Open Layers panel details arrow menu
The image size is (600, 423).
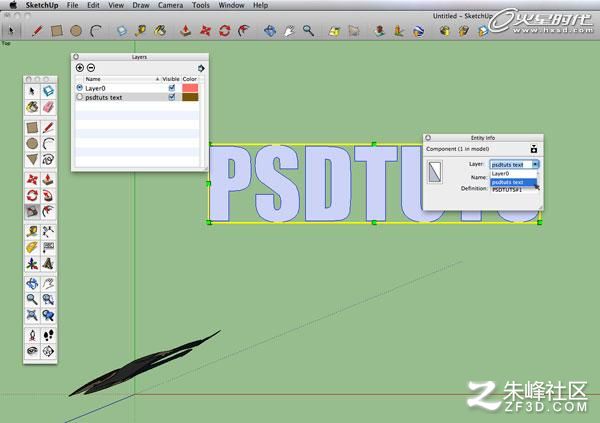pos(201,68)
